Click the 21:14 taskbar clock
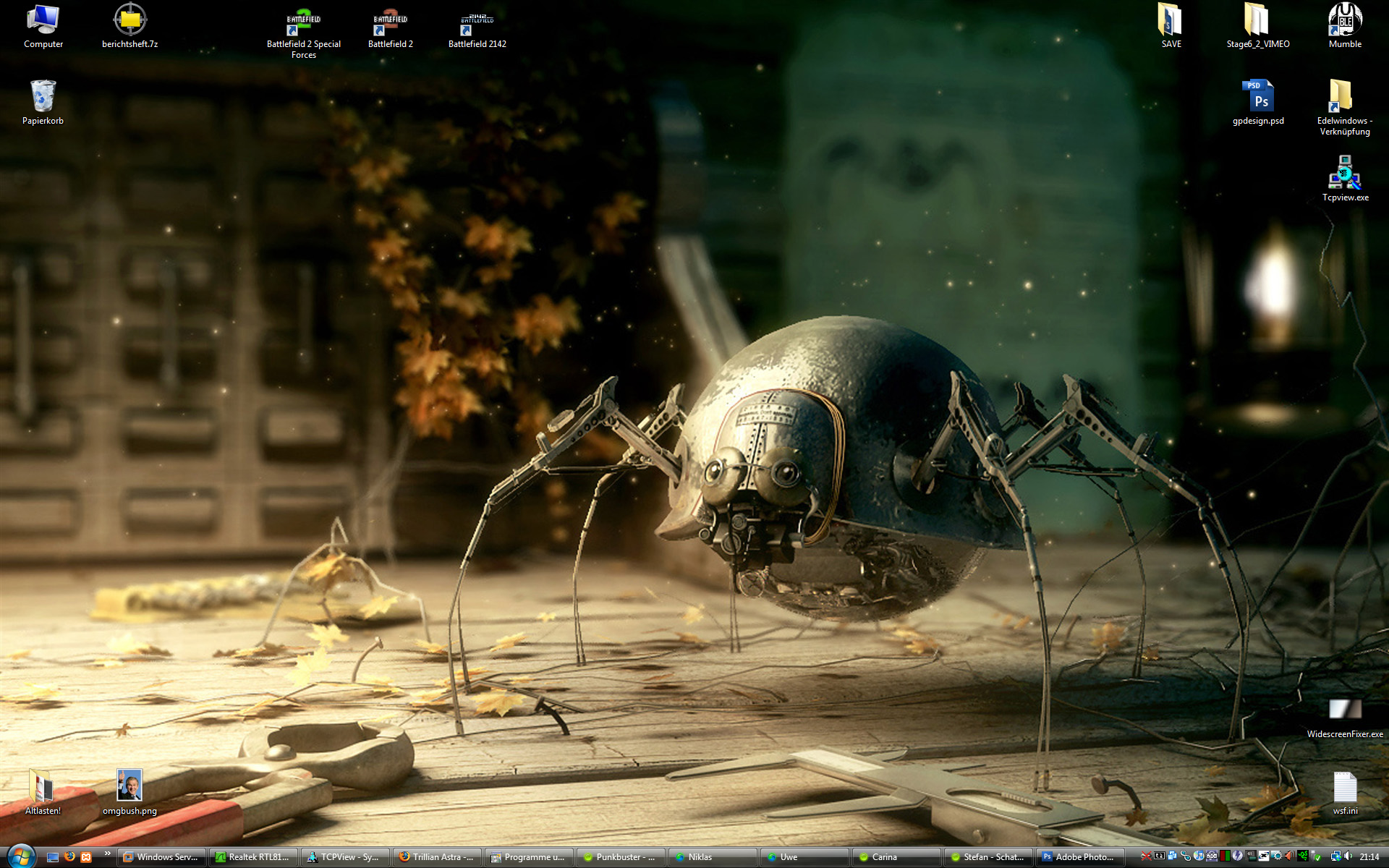Screen dimensions: 1389x868 pyautogui.click(x=1369, y=856)
